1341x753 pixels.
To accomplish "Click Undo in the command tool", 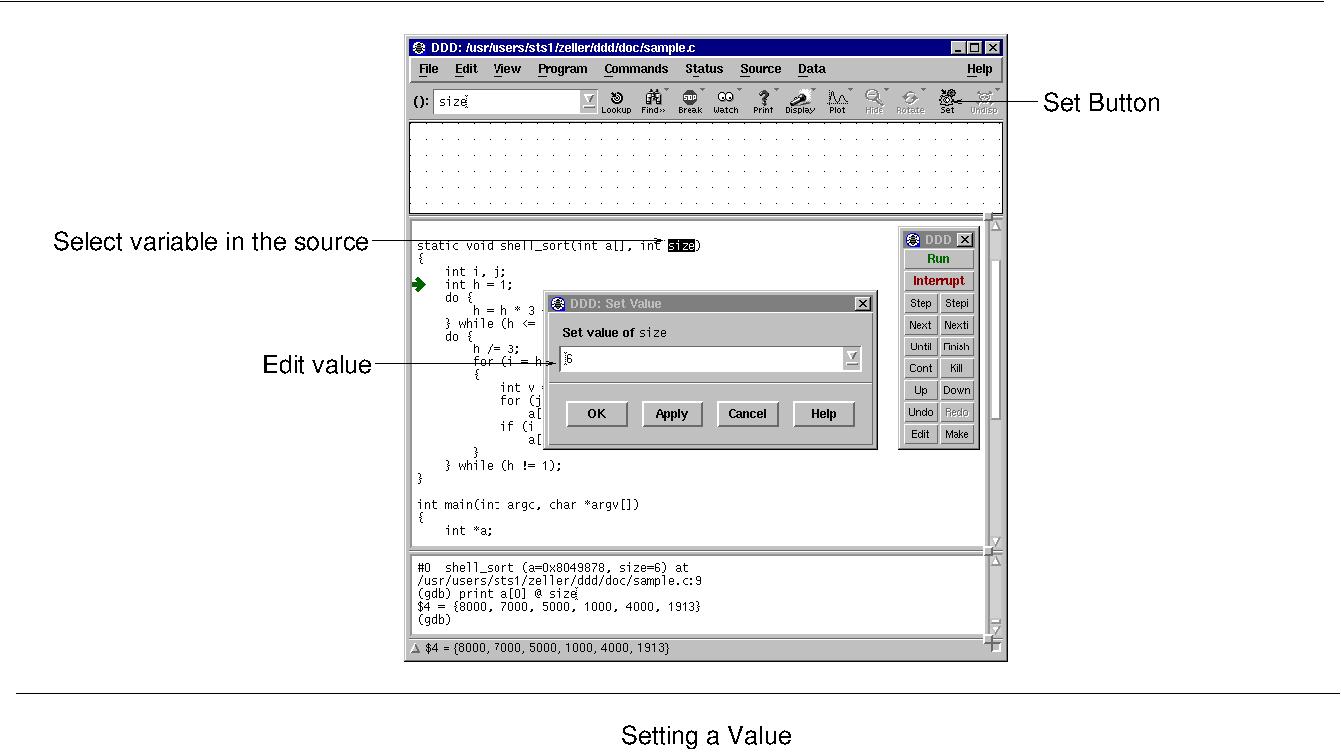I will click(921, 413).
